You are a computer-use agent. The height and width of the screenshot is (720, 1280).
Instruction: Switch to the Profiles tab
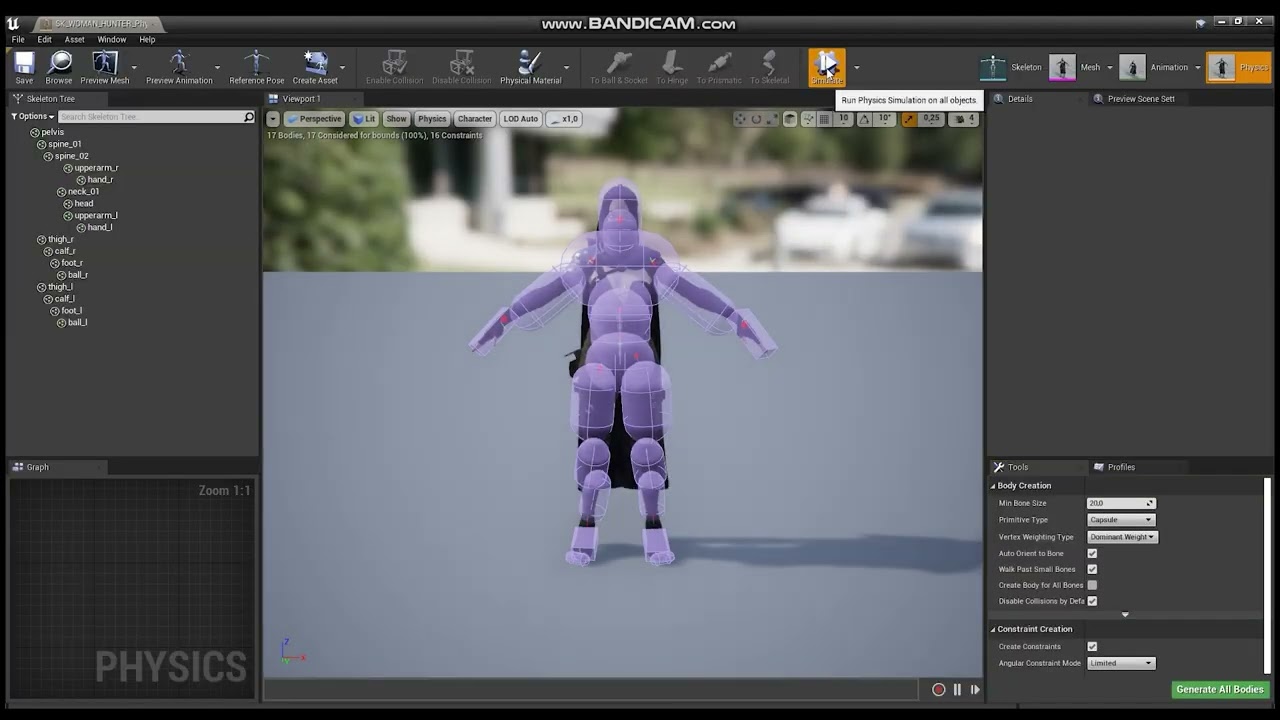tap(1121, 467)
